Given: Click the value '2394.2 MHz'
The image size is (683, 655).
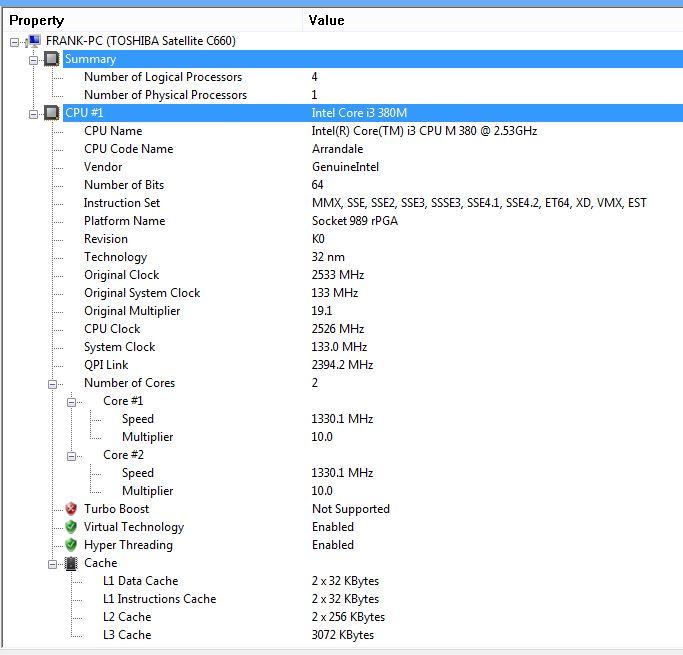Looking at the screenshot, I should pos(342,365).
